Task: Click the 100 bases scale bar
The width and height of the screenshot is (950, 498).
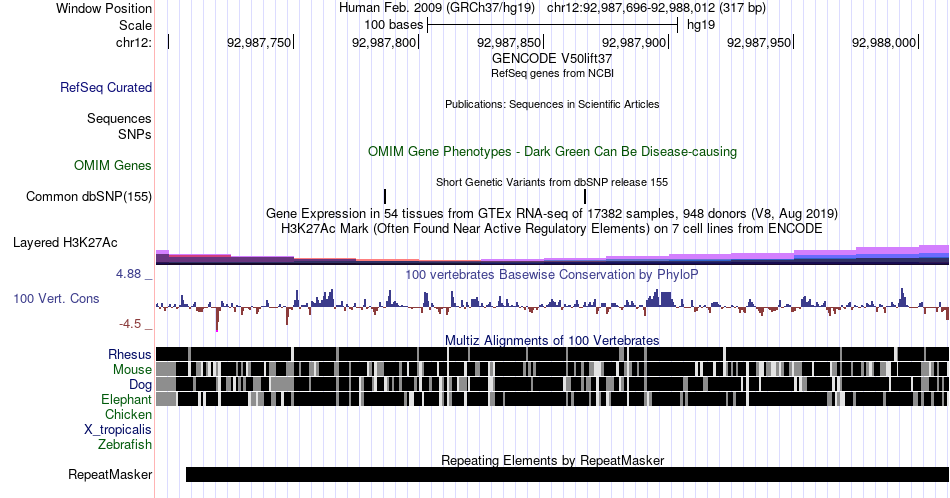Action: click(x=552, y=25)
